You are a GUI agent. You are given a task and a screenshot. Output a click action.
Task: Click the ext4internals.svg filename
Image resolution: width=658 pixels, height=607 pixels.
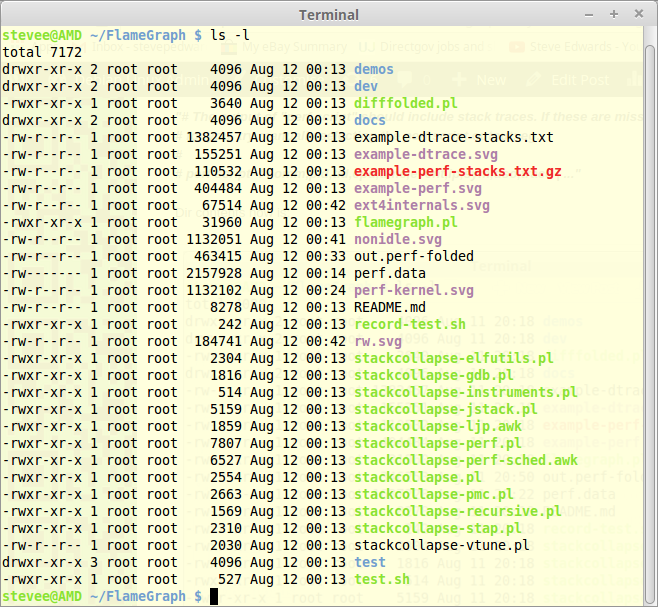click(x=422, y=205)
